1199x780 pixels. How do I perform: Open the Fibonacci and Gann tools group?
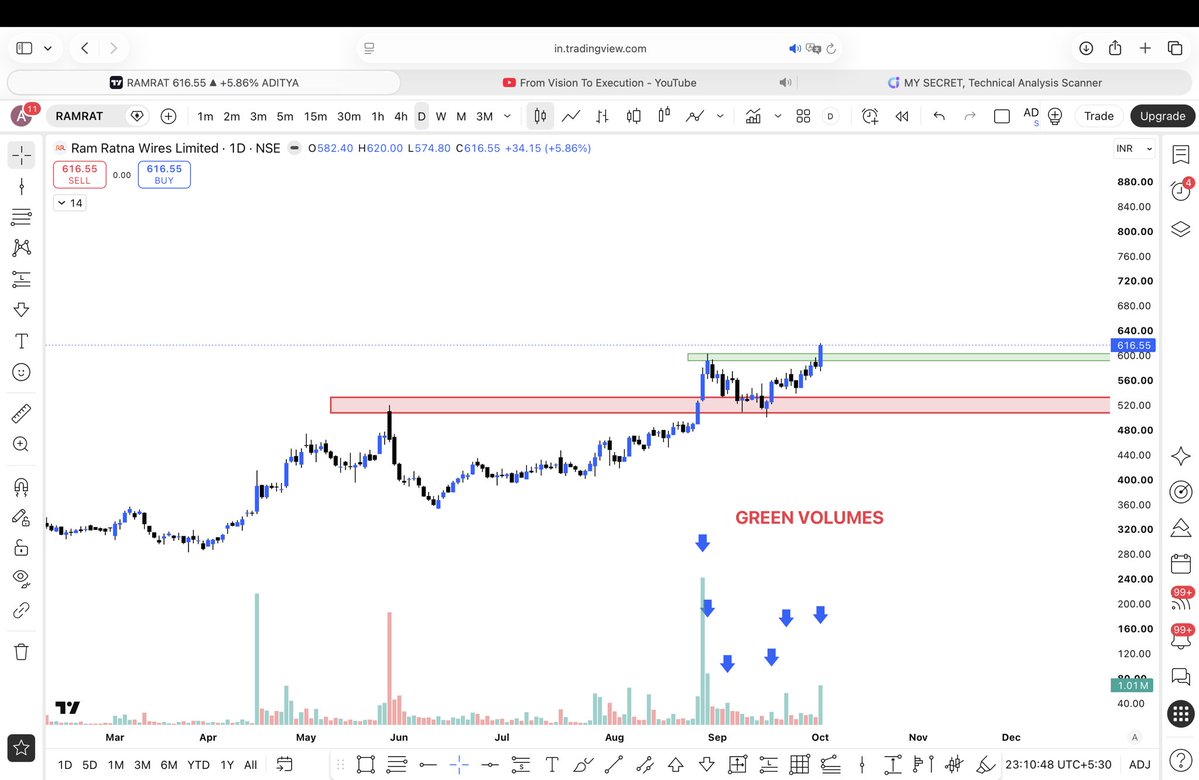coord(21,217)
